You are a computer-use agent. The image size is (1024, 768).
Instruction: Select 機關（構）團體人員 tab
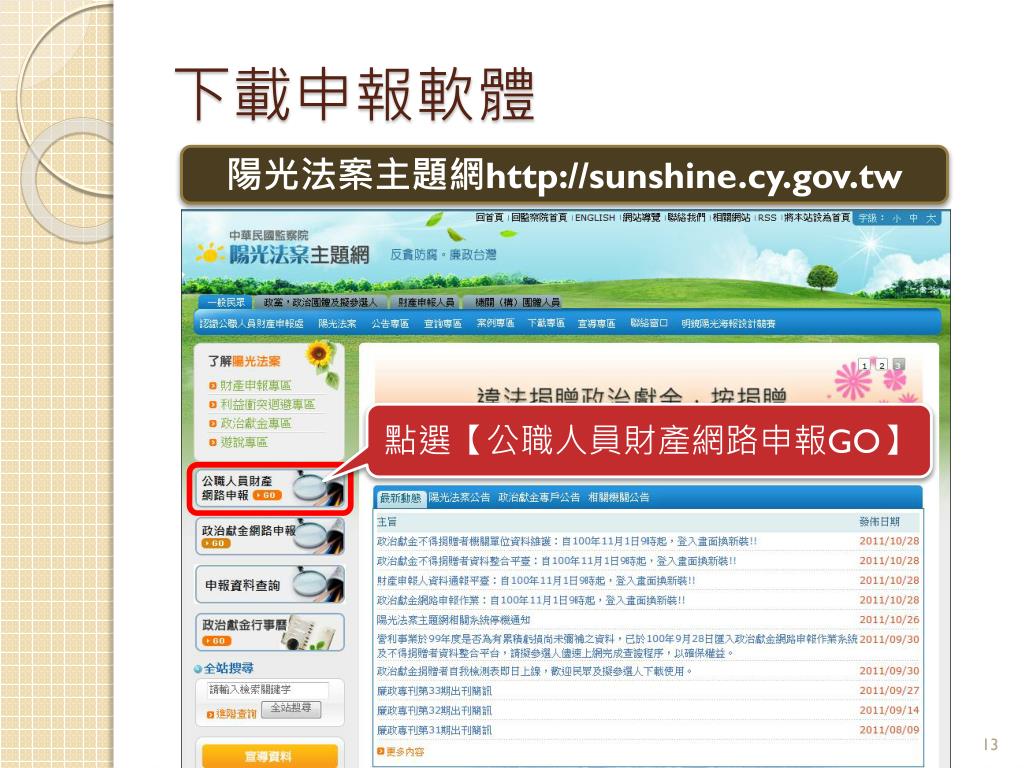[x=517, y=302]
